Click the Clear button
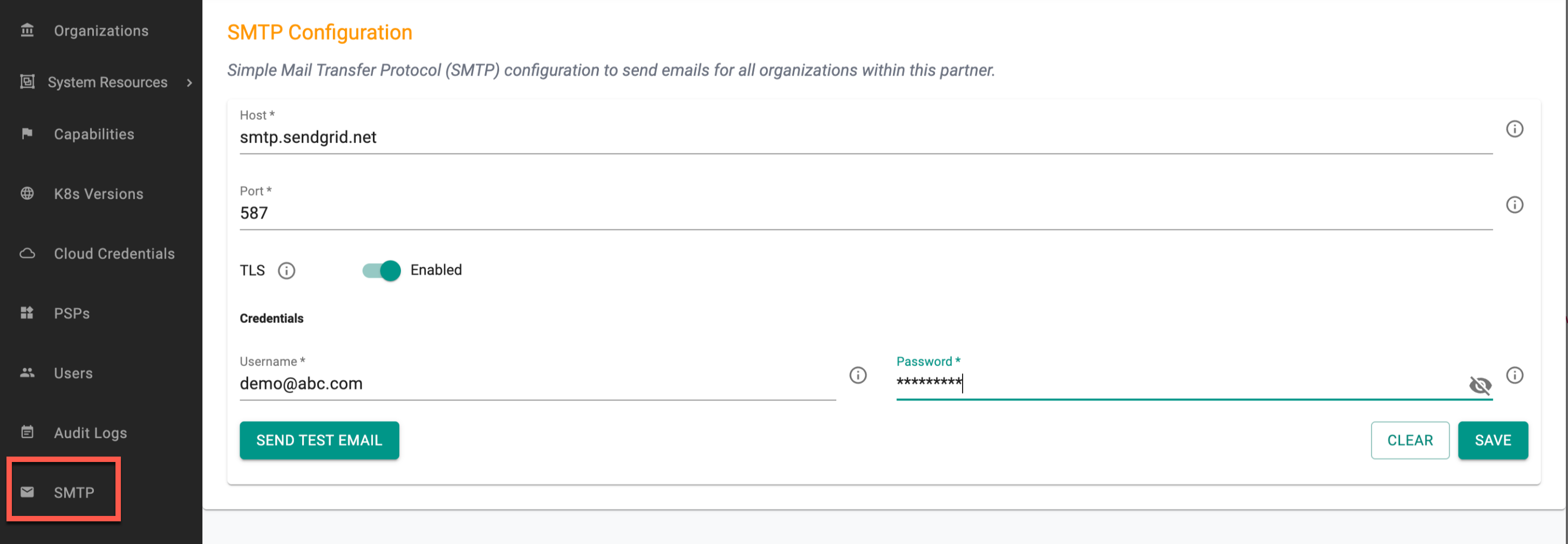1568x544 pixels. [x=1409, y=440]
